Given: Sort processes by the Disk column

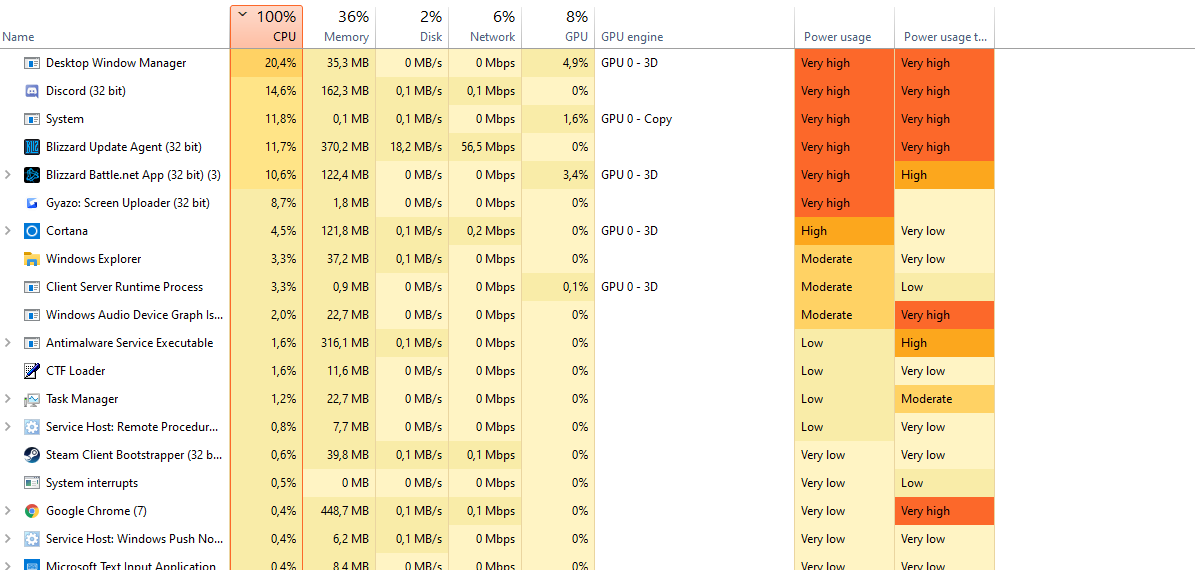Looking at the screenshot, I should (x=412, y=27).
